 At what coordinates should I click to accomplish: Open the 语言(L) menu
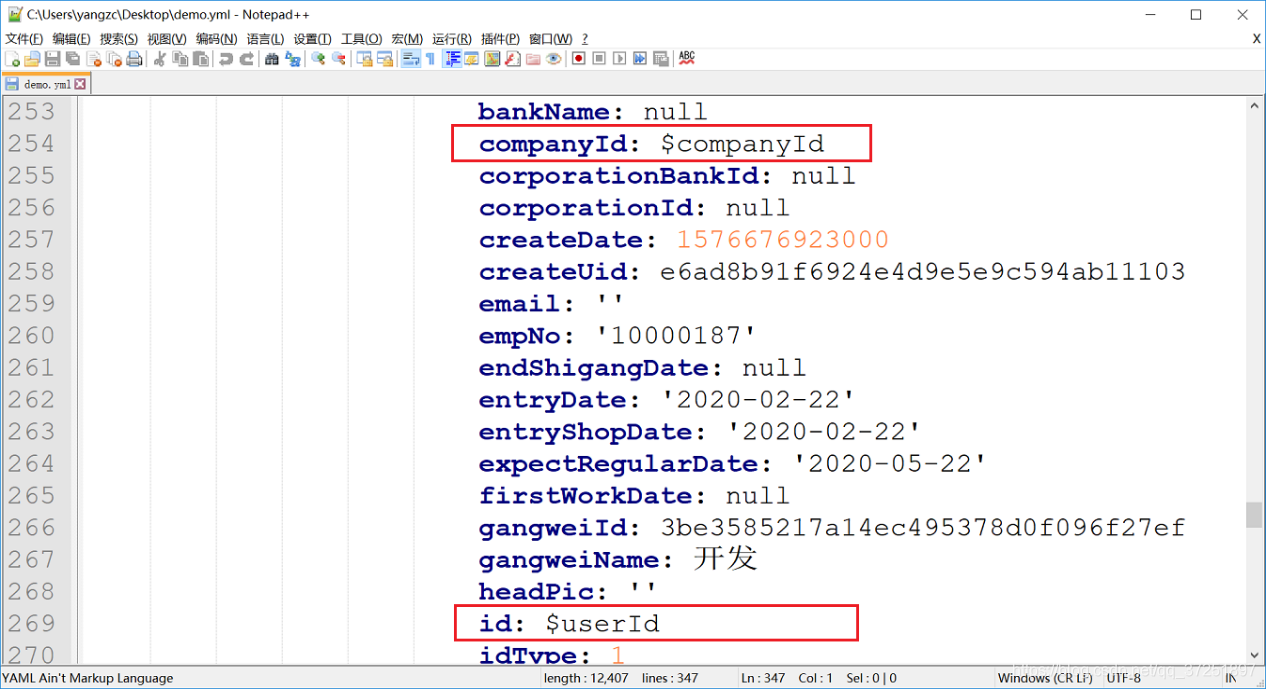[x=265, y=39]
